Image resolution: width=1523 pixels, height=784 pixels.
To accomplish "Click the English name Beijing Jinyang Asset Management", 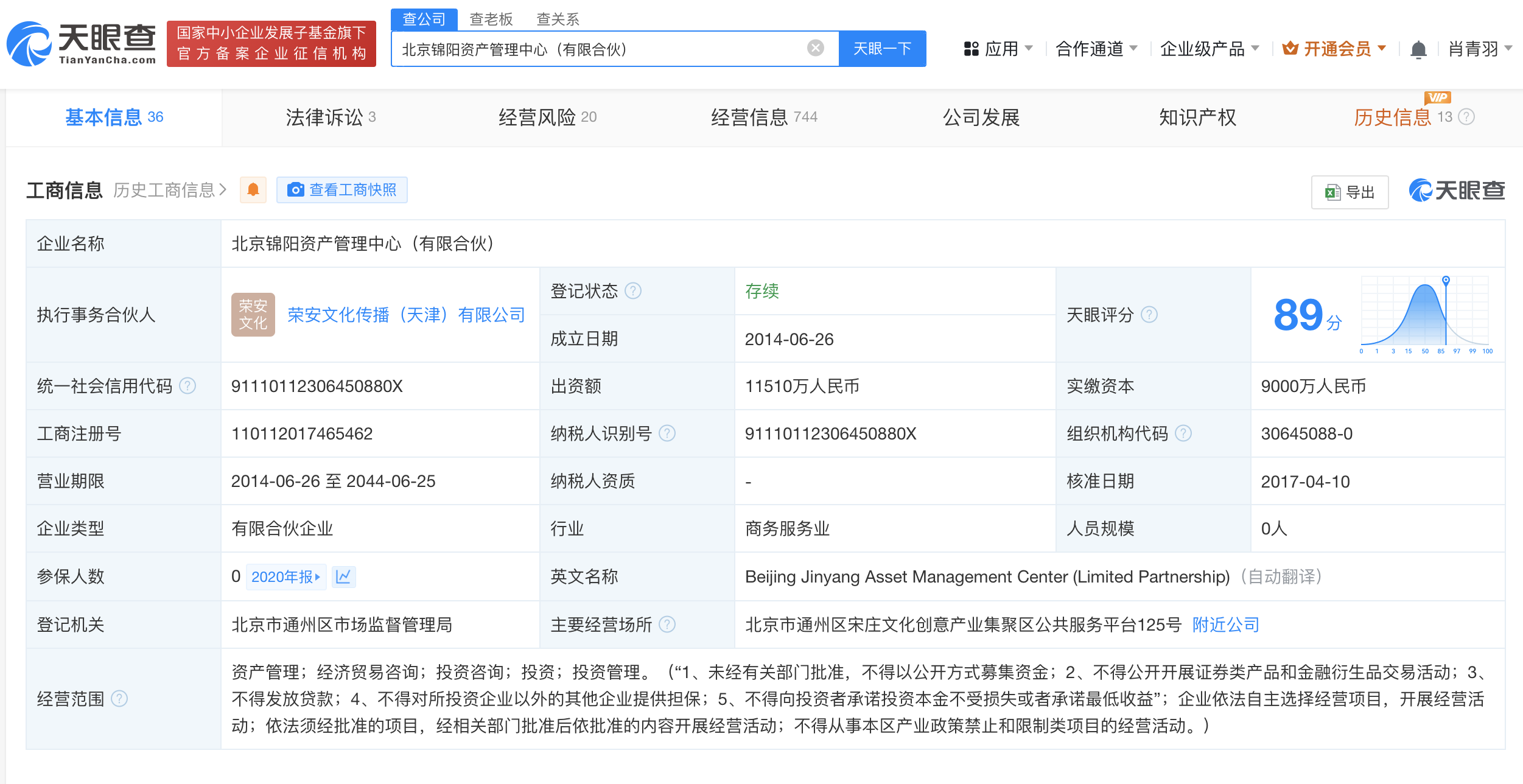I will 987,576.
